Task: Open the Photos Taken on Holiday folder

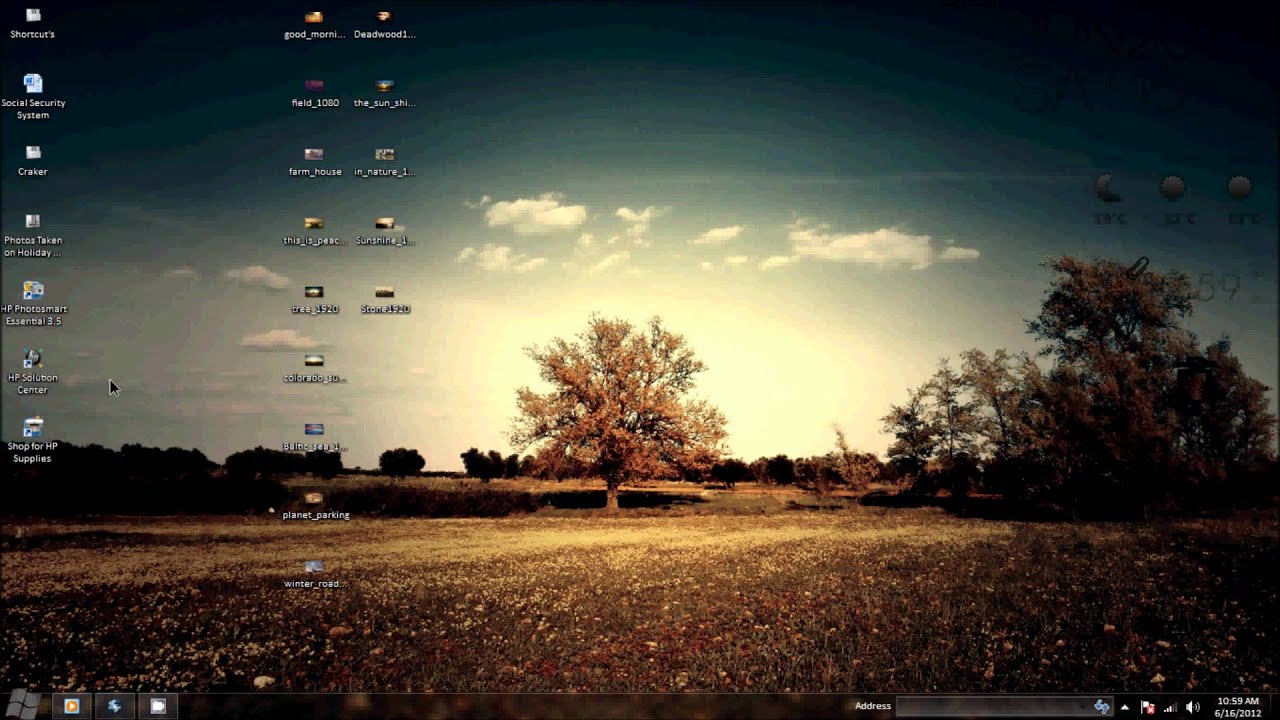Action: click(33, 222)
